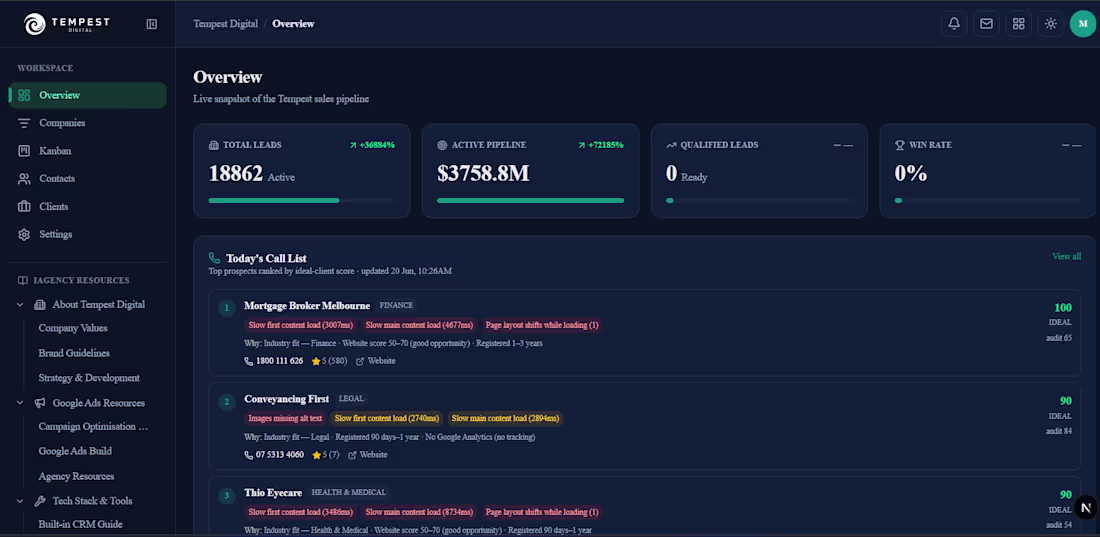The width and height of the screenshot is (1100, 537).
Task: Open Strategy & Development resource
Action: (89, 378)
